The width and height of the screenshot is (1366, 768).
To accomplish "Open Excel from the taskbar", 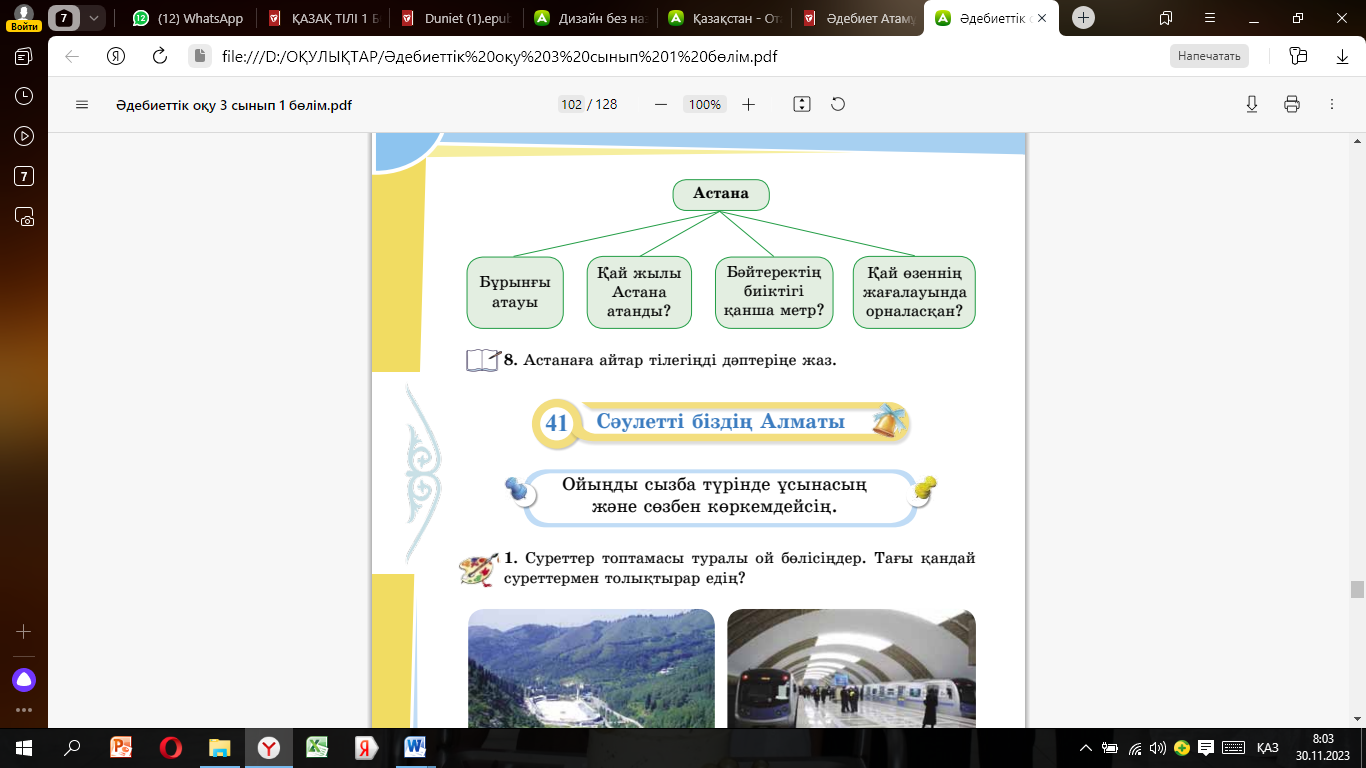I will point(317,747).
